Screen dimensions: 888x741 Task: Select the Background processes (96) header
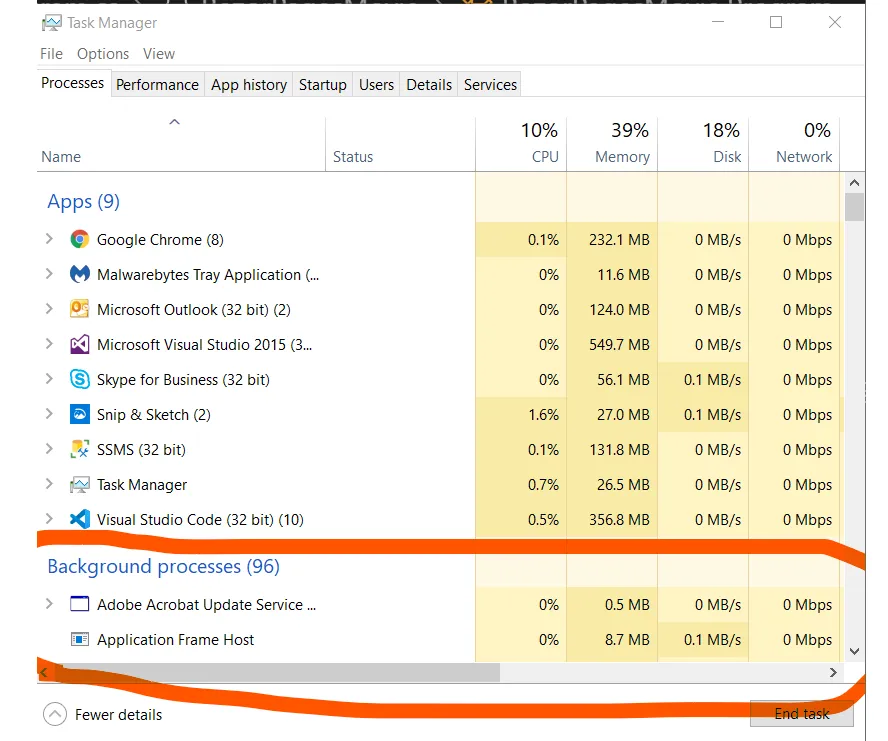click(x=163, y=567)
